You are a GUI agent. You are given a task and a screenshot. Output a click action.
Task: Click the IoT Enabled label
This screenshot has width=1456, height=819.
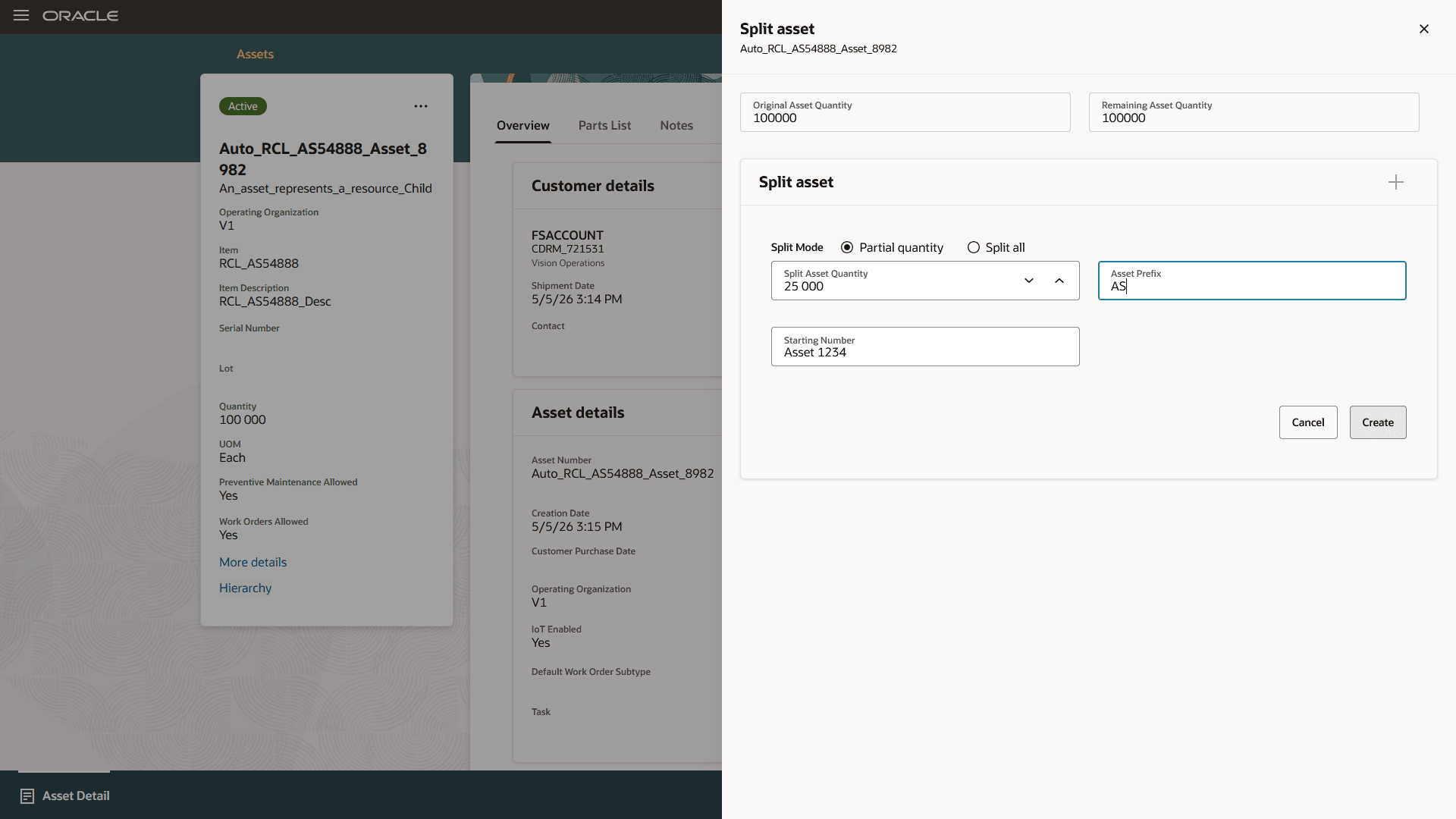(557, 629)
